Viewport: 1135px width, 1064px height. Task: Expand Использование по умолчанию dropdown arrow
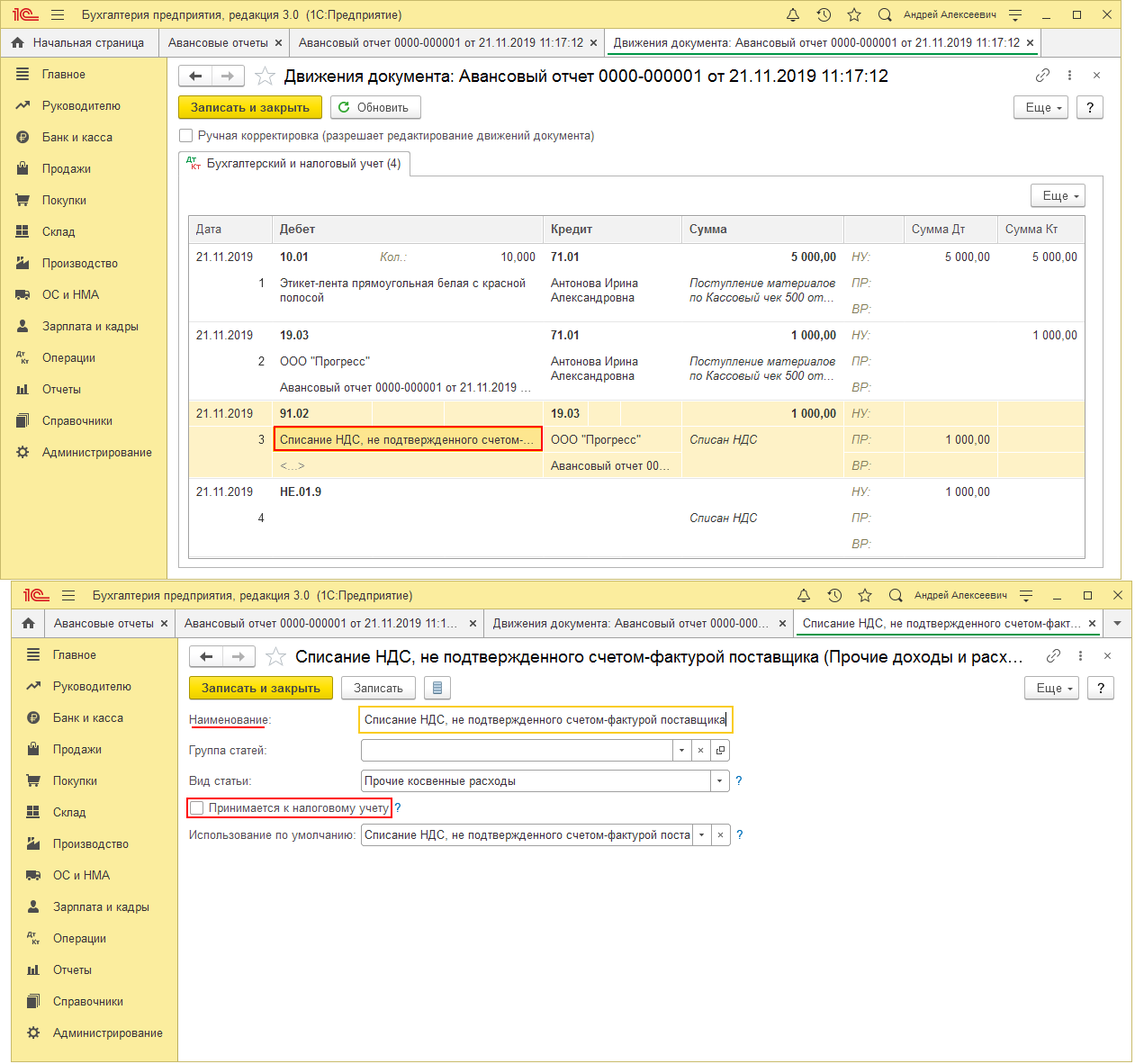702,834
